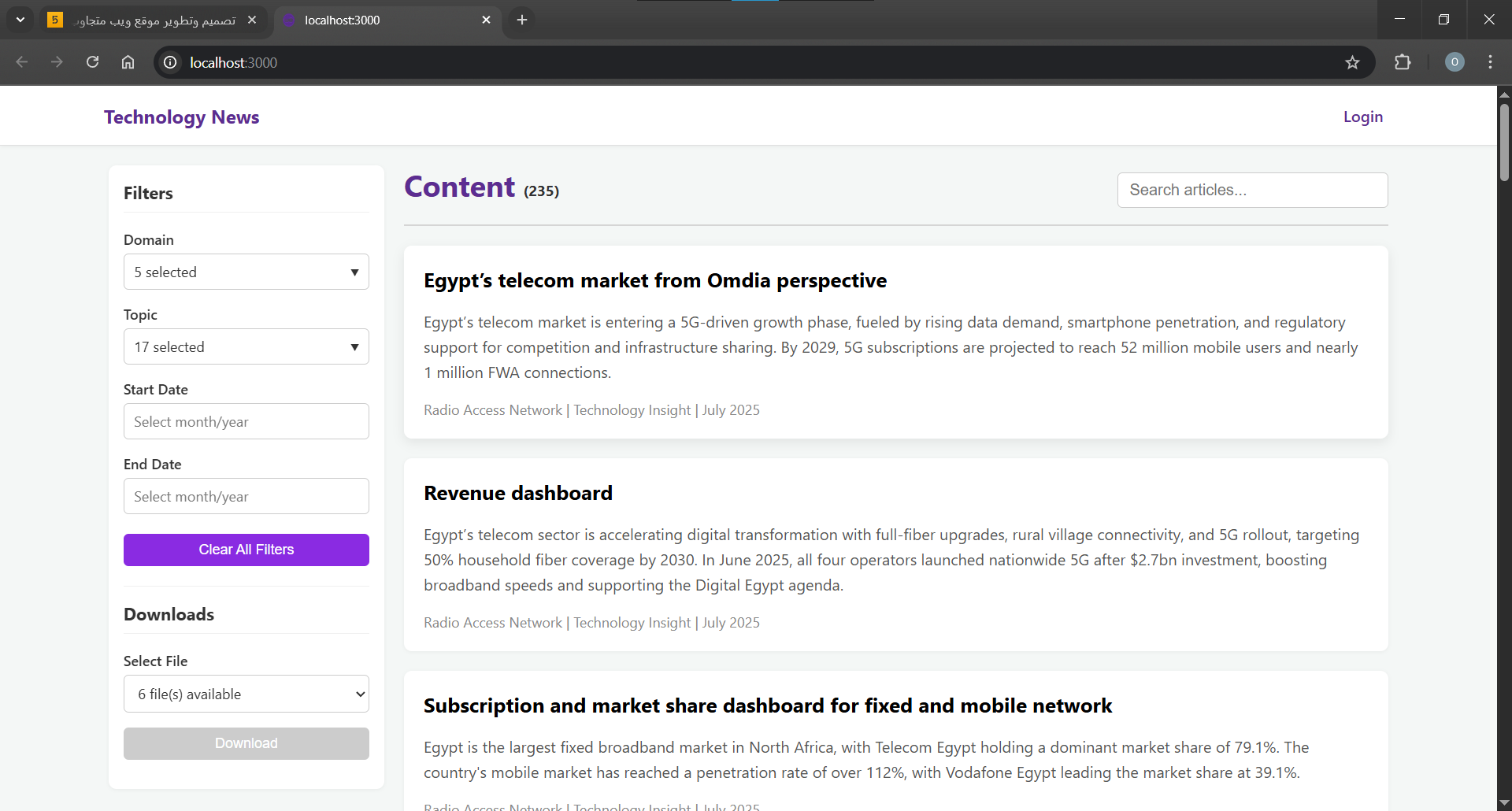Click the Start Date month/year field
The width and height of the screenshot is (1512, 811).
pos(246,421)
